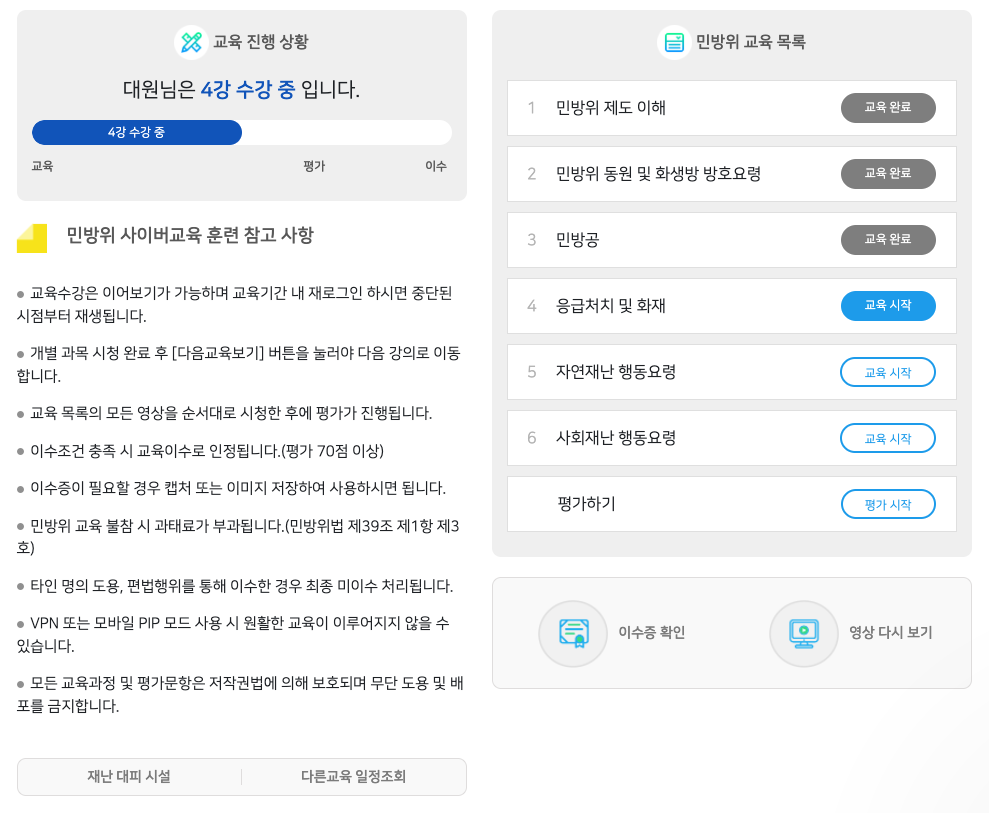989x813 pixels.
Task: Click the yellow sticky note icon
Action: click(x=32, y=238)
